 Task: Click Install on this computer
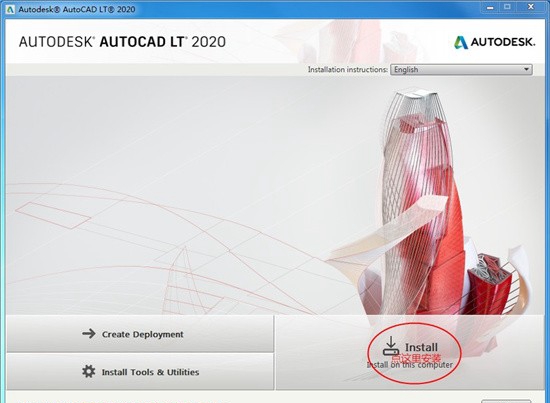410,352
